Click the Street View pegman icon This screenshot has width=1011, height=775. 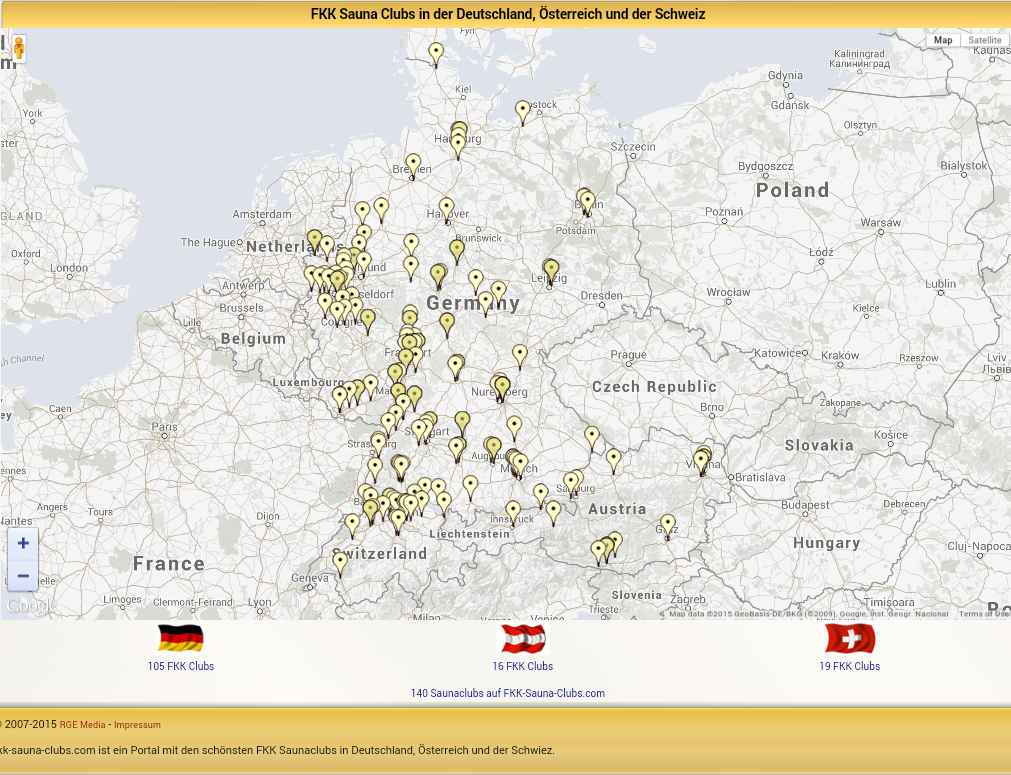coord(18,47)
